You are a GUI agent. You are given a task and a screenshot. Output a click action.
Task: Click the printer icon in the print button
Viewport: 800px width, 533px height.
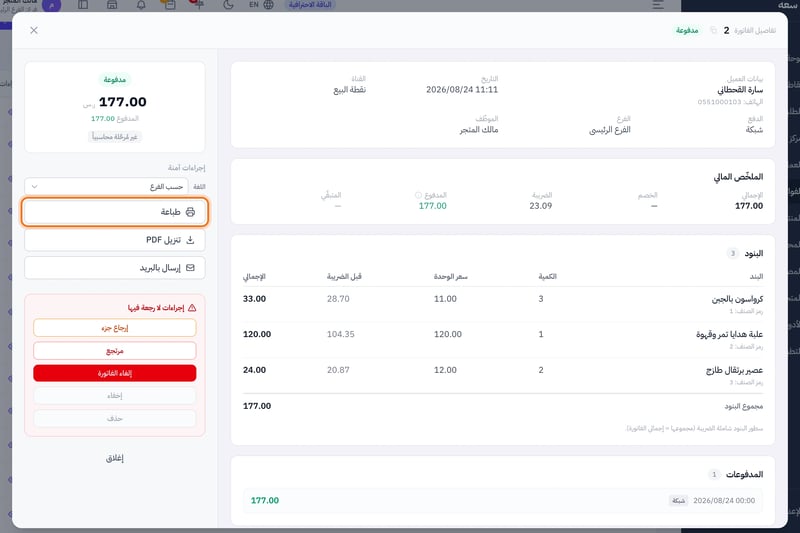click(x=190, y=212)
